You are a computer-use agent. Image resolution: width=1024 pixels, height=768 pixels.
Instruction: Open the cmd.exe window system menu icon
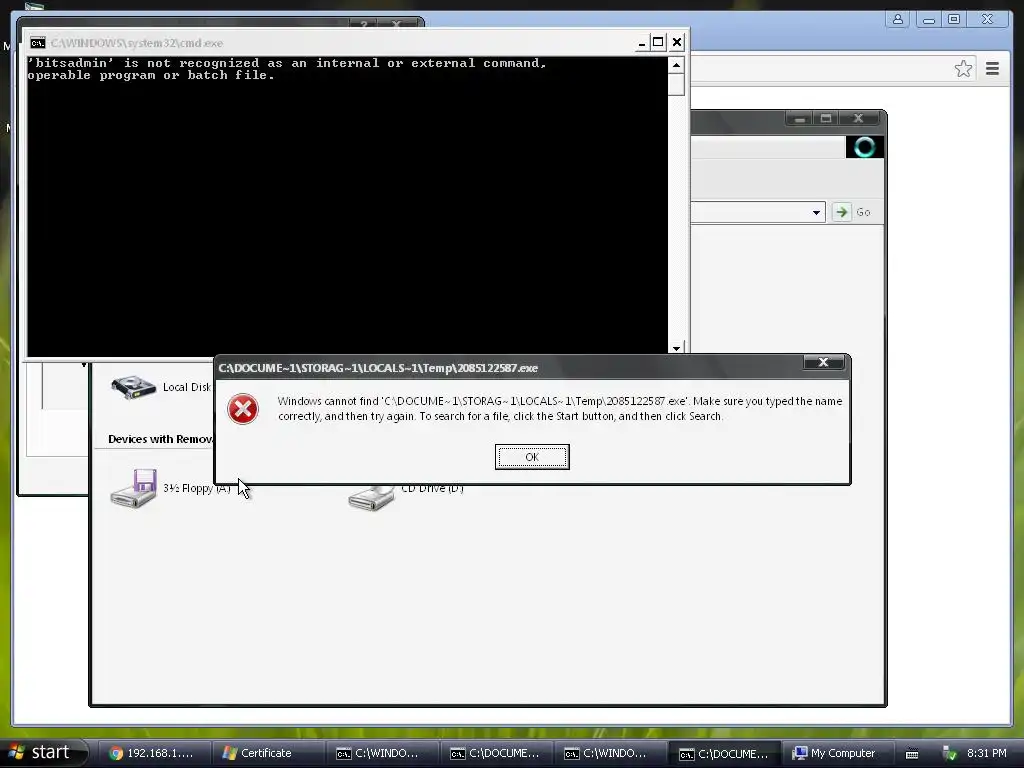(x=38, y=43)
